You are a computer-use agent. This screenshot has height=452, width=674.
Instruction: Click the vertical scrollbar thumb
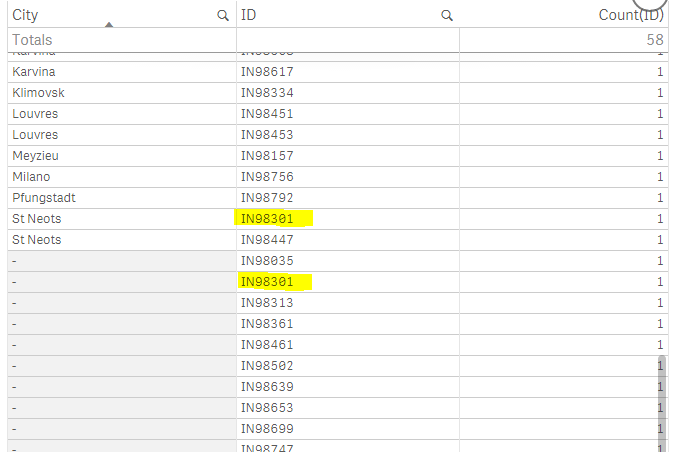[x=661, y=398]
